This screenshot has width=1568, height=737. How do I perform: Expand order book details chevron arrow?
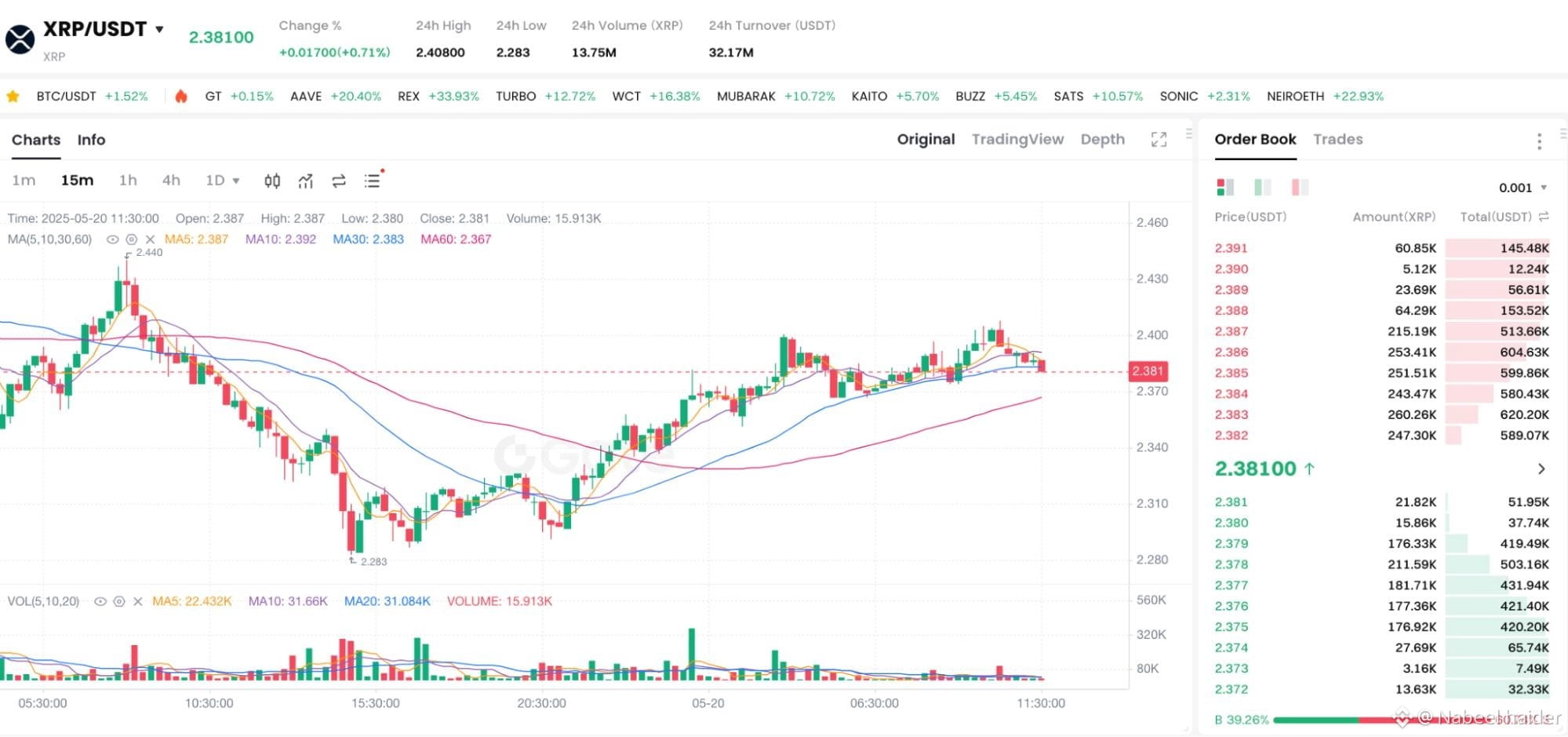[x=1541, y=469]
